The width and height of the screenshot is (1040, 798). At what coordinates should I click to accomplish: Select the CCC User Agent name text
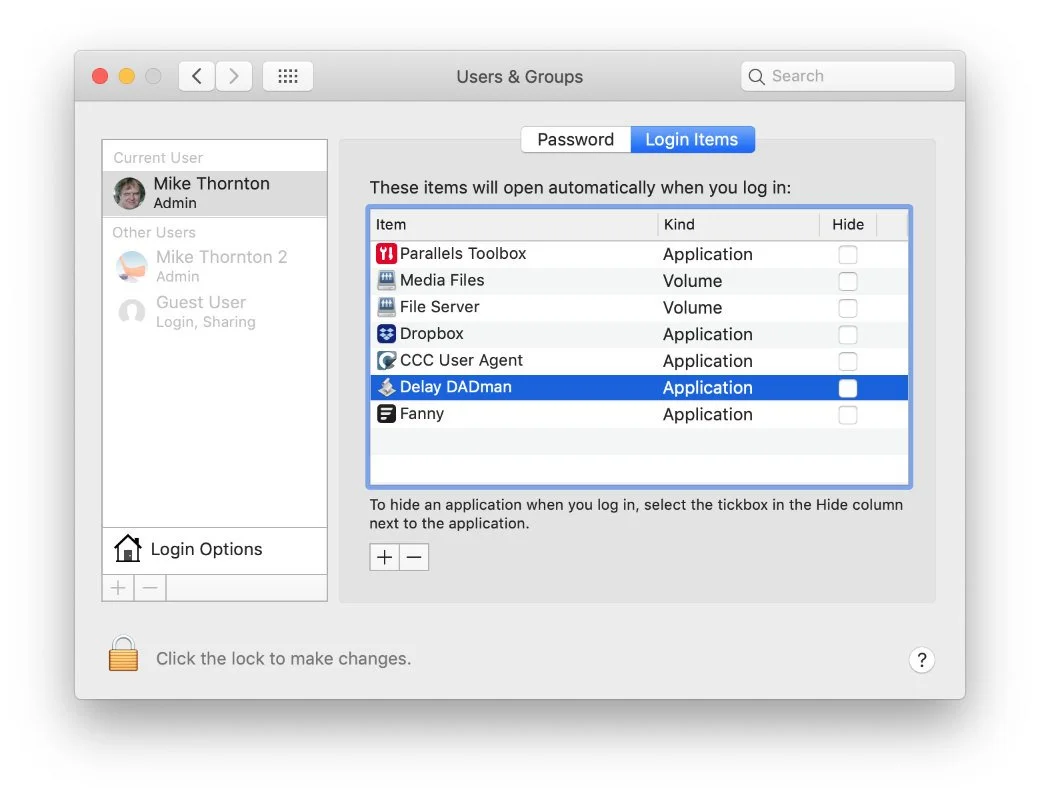(x=461, y=360)
